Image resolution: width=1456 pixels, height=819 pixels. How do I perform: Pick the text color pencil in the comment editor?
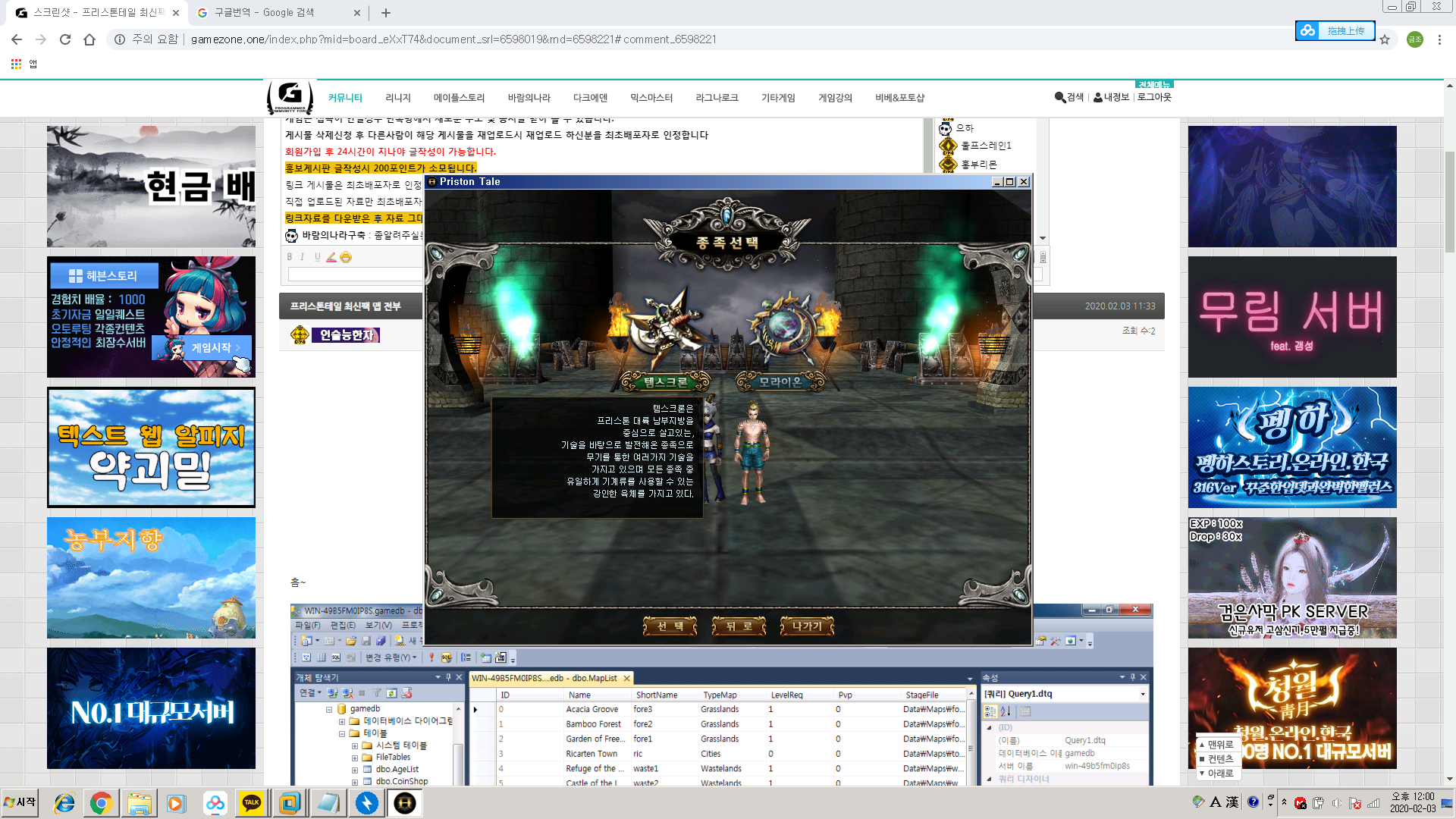pos(331,257)
